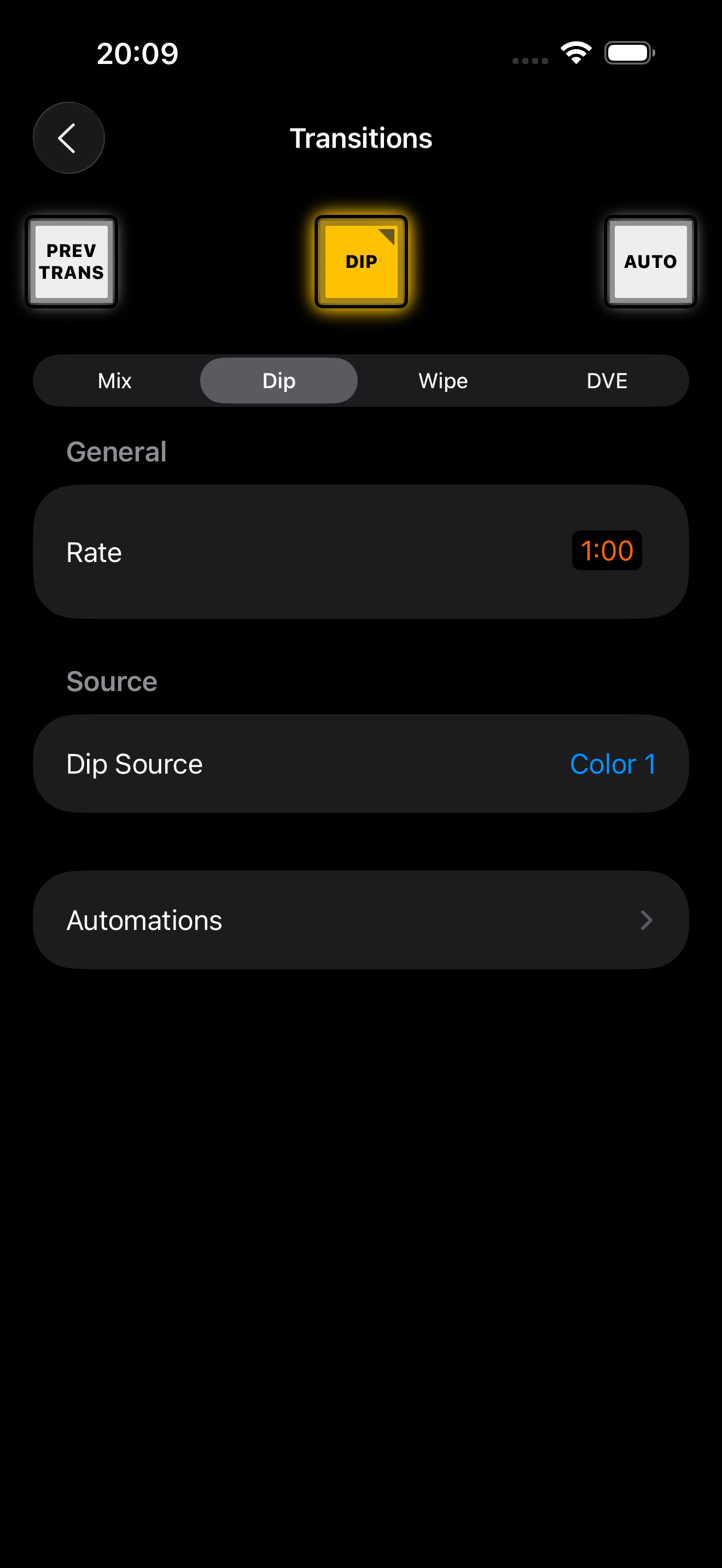The height and width of the screenshot is (1568, 722).
Task: Tap the Rate label
Action: point(95,552)
